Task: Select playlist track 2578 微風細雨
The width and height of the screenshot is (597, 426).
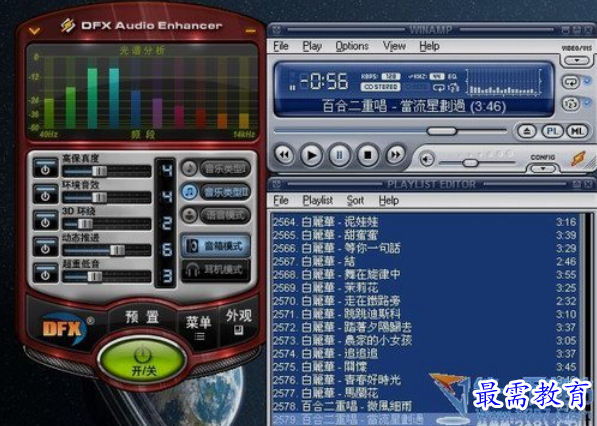Action: coord(425,406)
